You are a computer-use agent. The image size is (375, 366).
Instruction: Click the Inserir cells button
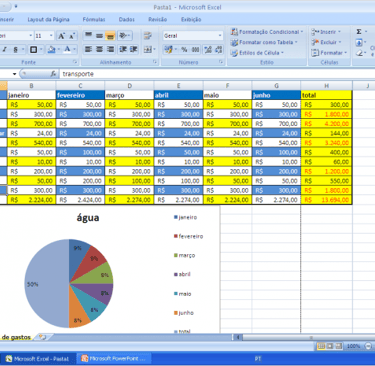pyautogui.click(x=326, y=32)
